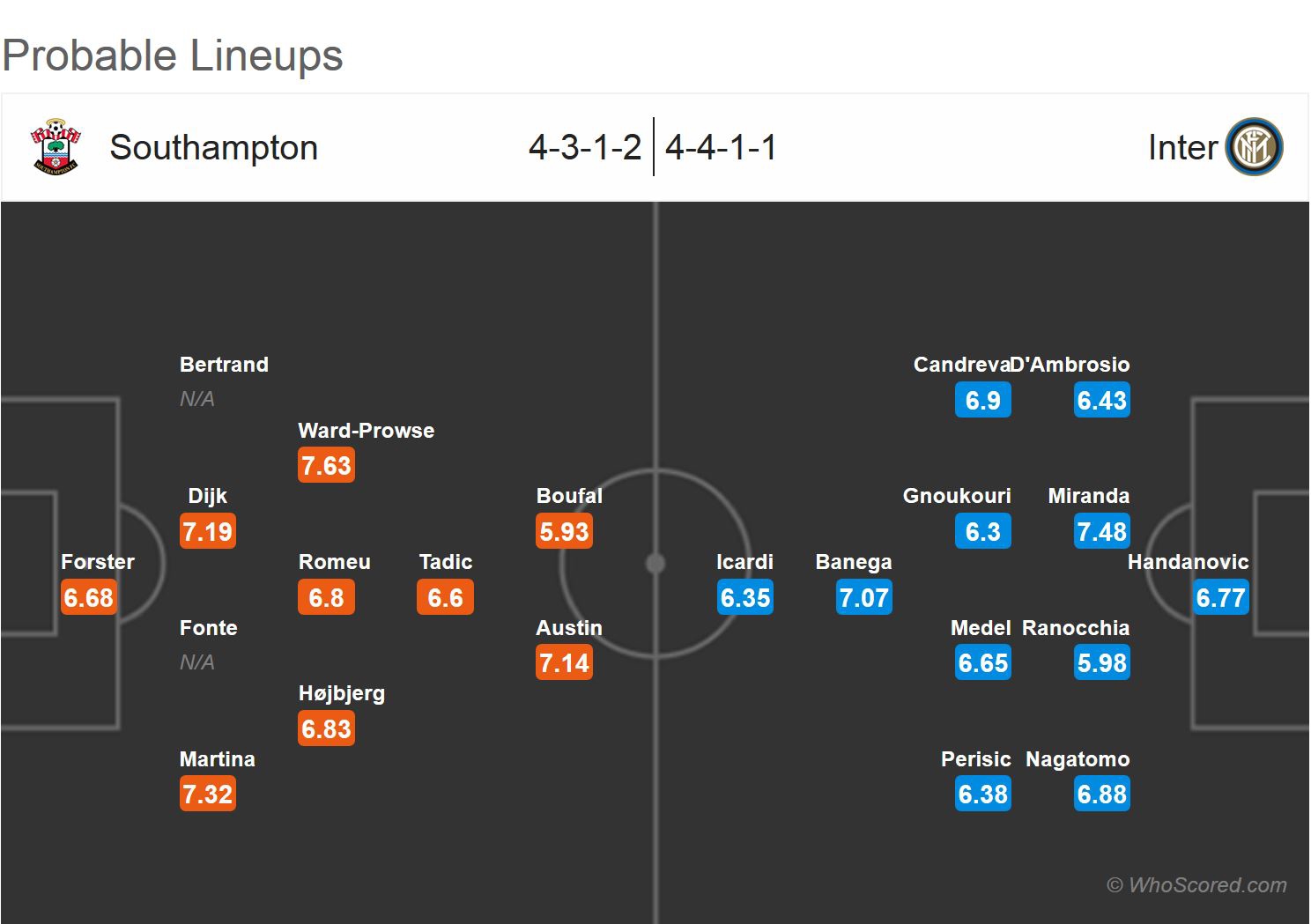Click the Southampton club crest icon

click(56, 147)
